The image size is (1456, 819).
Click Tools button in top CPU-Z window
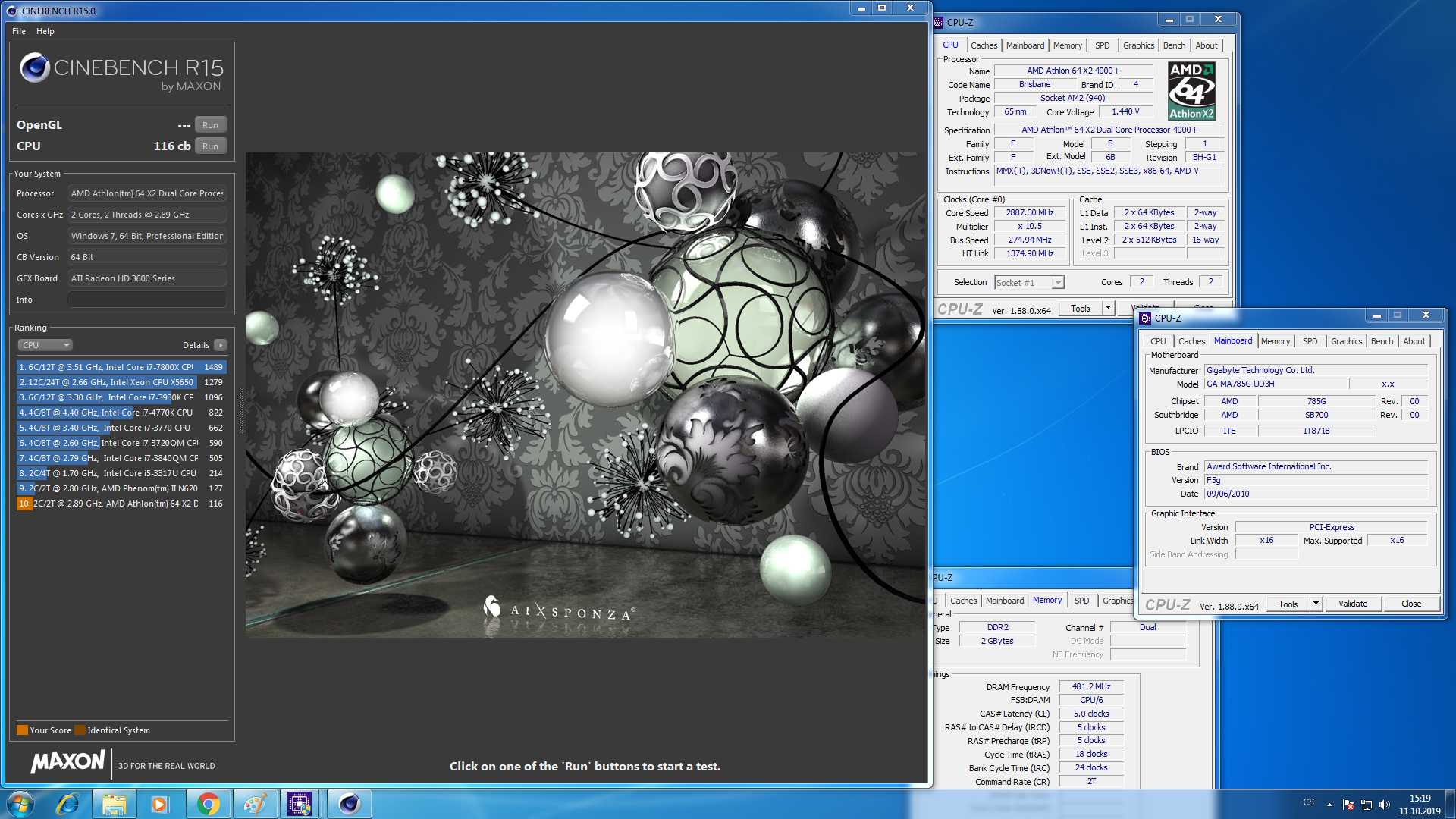tap(1081, 309)
